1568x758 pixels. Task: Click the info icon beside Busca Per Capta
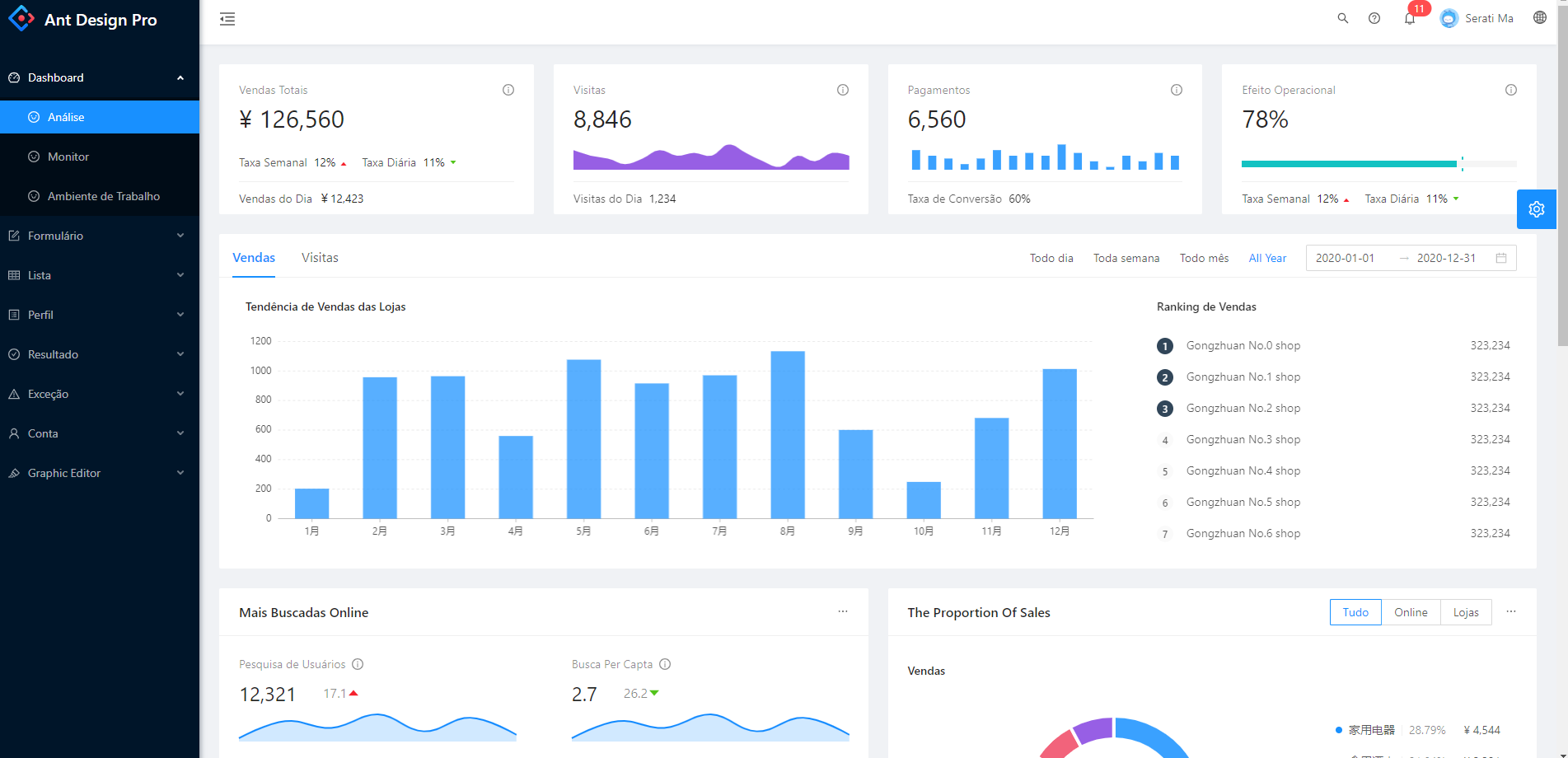click(x=665, y=664)
